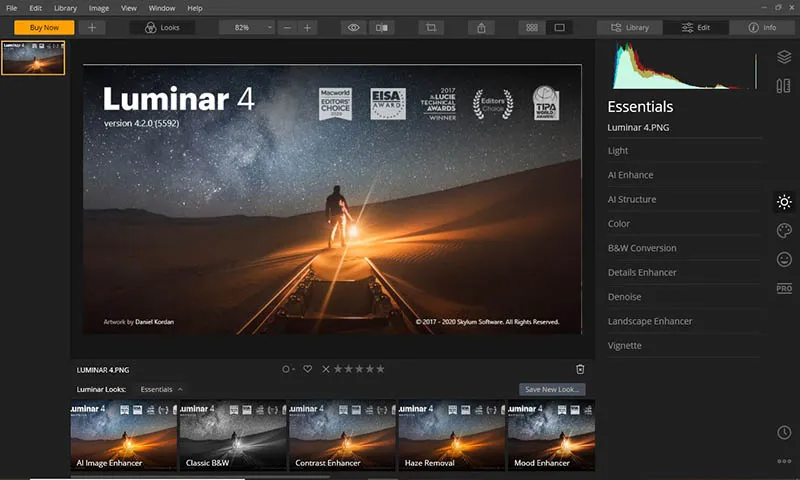This screenshot has height=480, width=800.
Task: Open the 82% zoom level dropdown
Action: [x=247, y=28]
